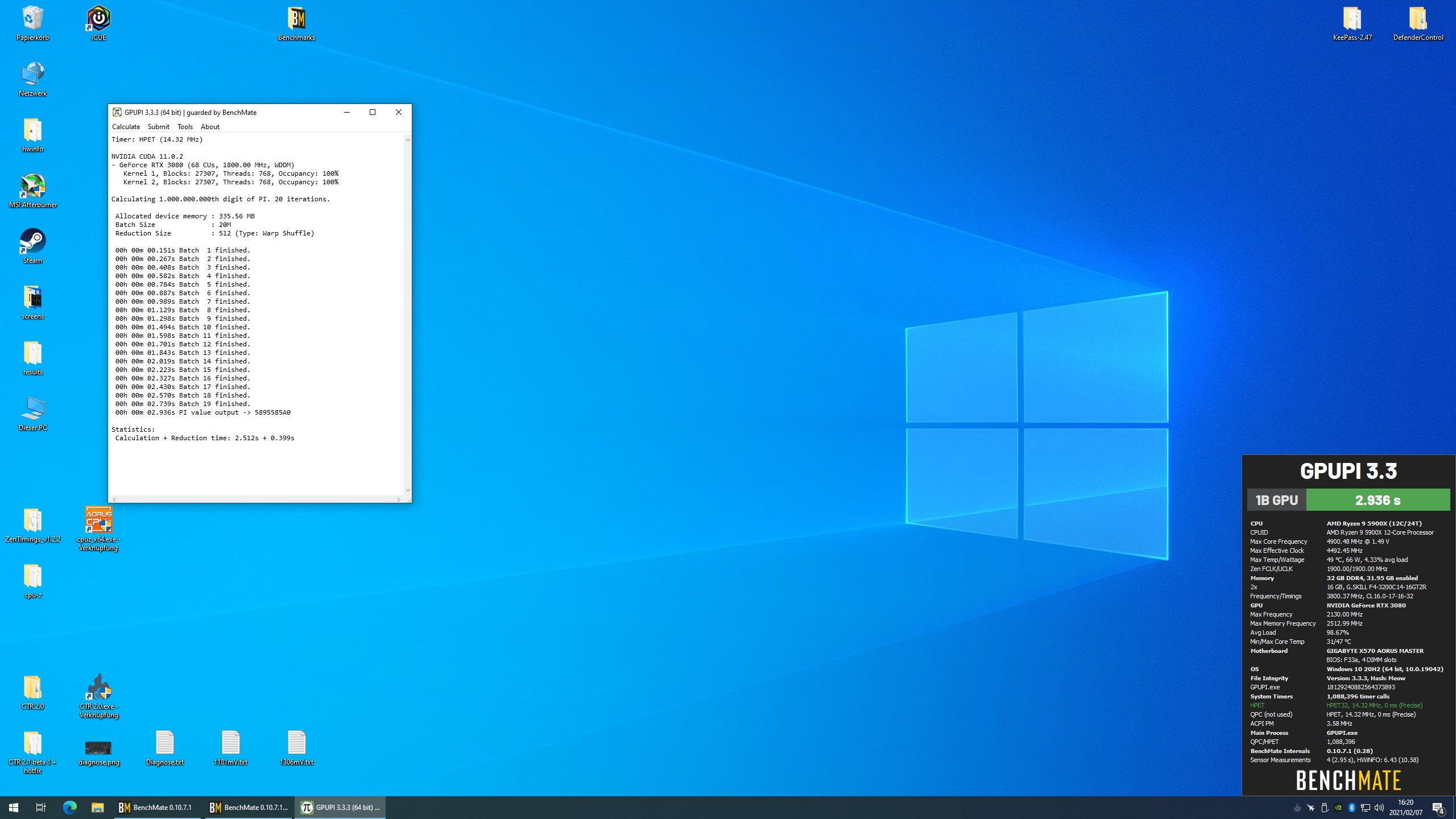Click the PI value output 5895585A0 line
Screen dimensions: 1456x819
click(x=203, y=412)
